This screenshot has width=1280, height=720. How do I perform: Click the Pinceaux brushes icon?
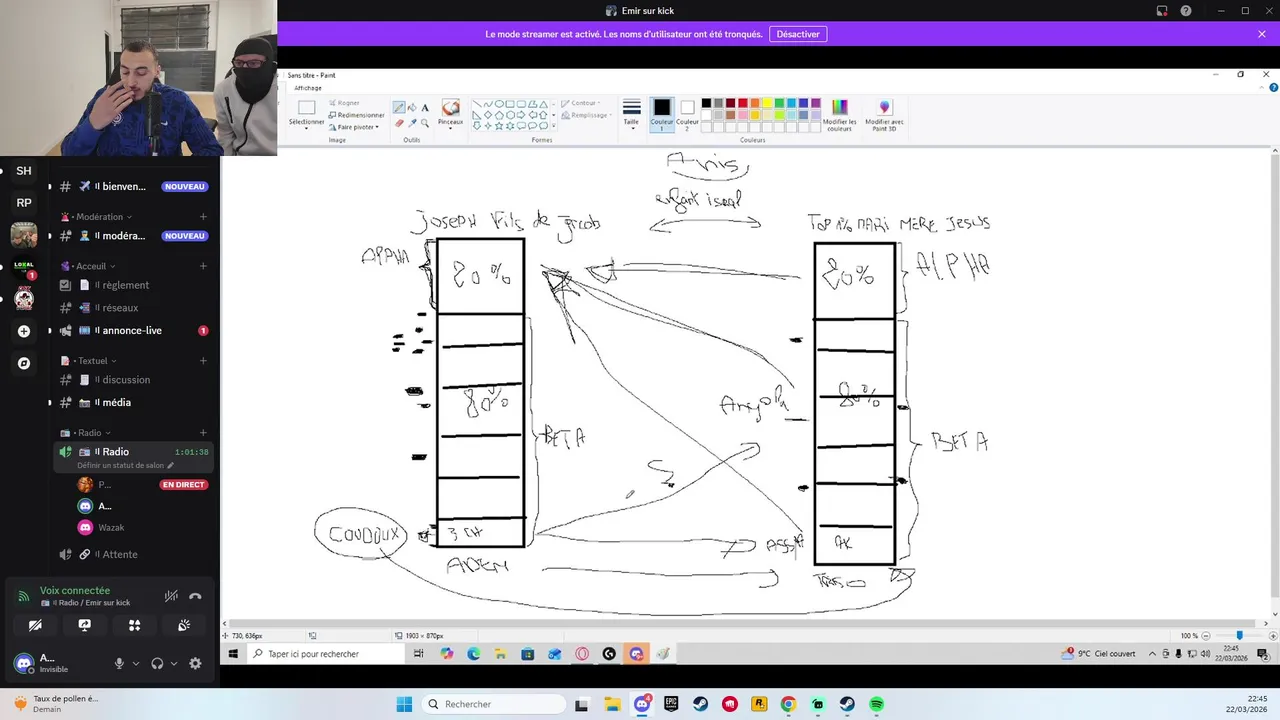pos(451,108)
